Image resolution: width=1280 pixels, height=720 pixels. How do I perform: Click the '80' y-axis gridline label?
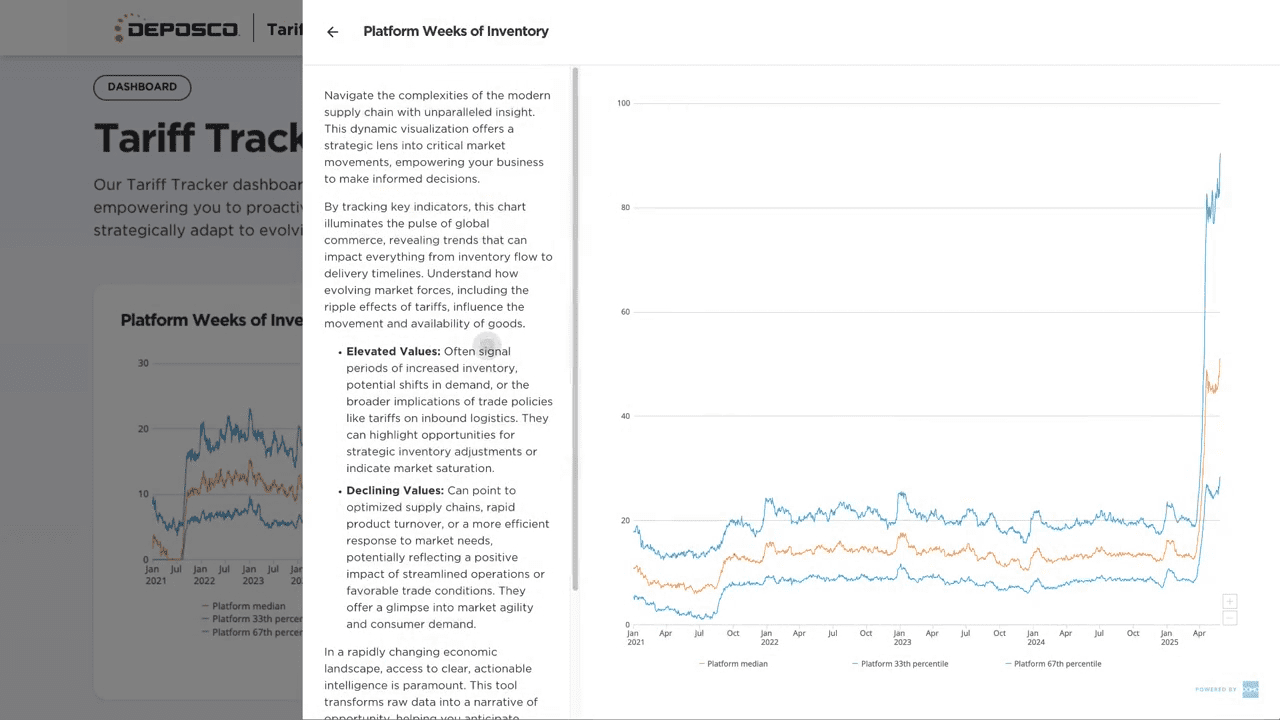click(x=625, y=208)
